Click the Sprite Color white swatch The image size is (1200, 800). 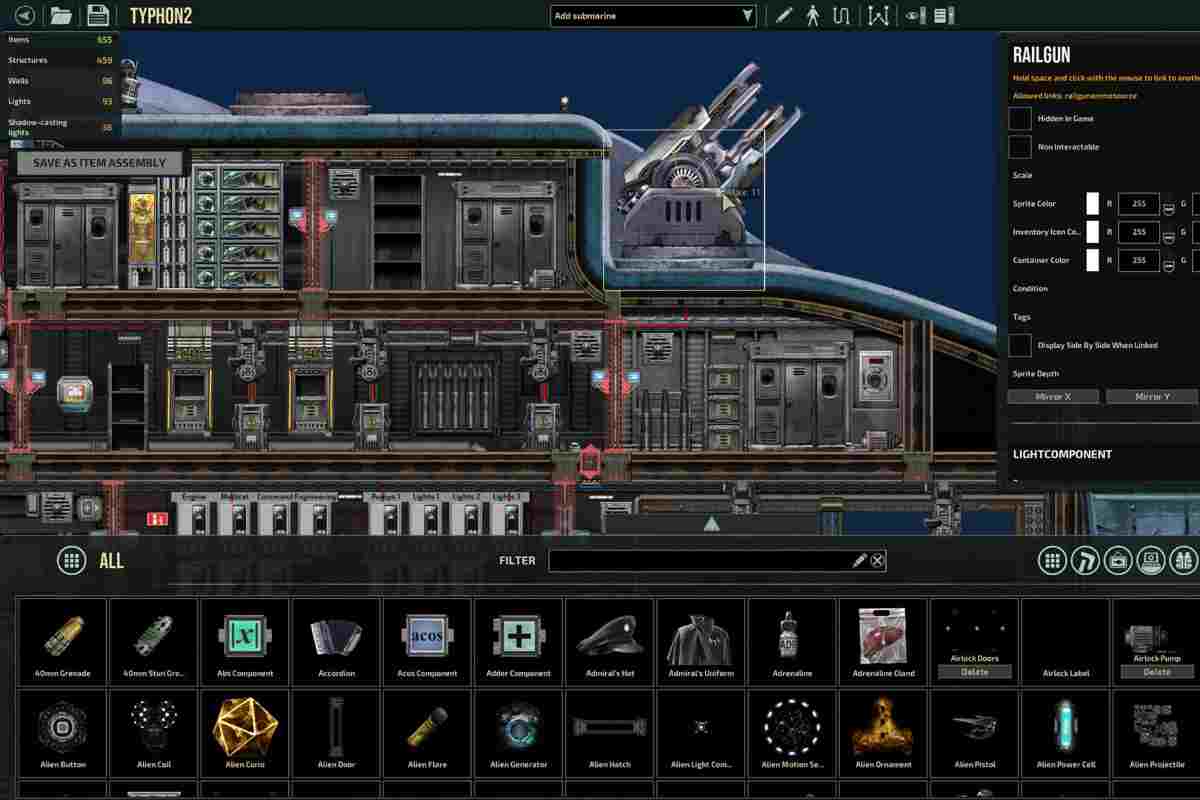[1092, 204]
